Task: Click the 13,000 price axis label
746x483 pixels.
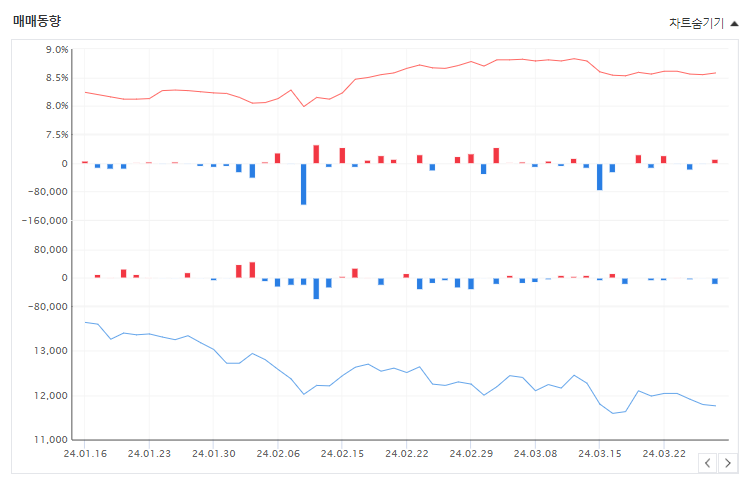Action: pyautogui.click(x=51, y=351)
